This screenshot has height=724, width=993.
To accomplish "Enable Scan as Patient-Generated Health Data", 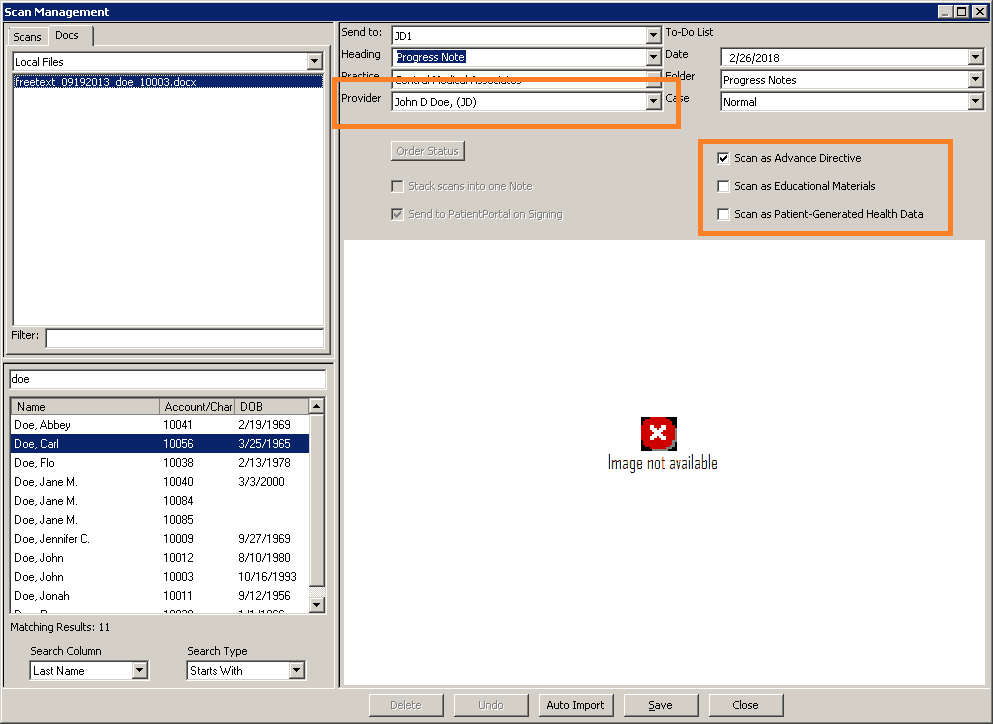I will point(723,214).
